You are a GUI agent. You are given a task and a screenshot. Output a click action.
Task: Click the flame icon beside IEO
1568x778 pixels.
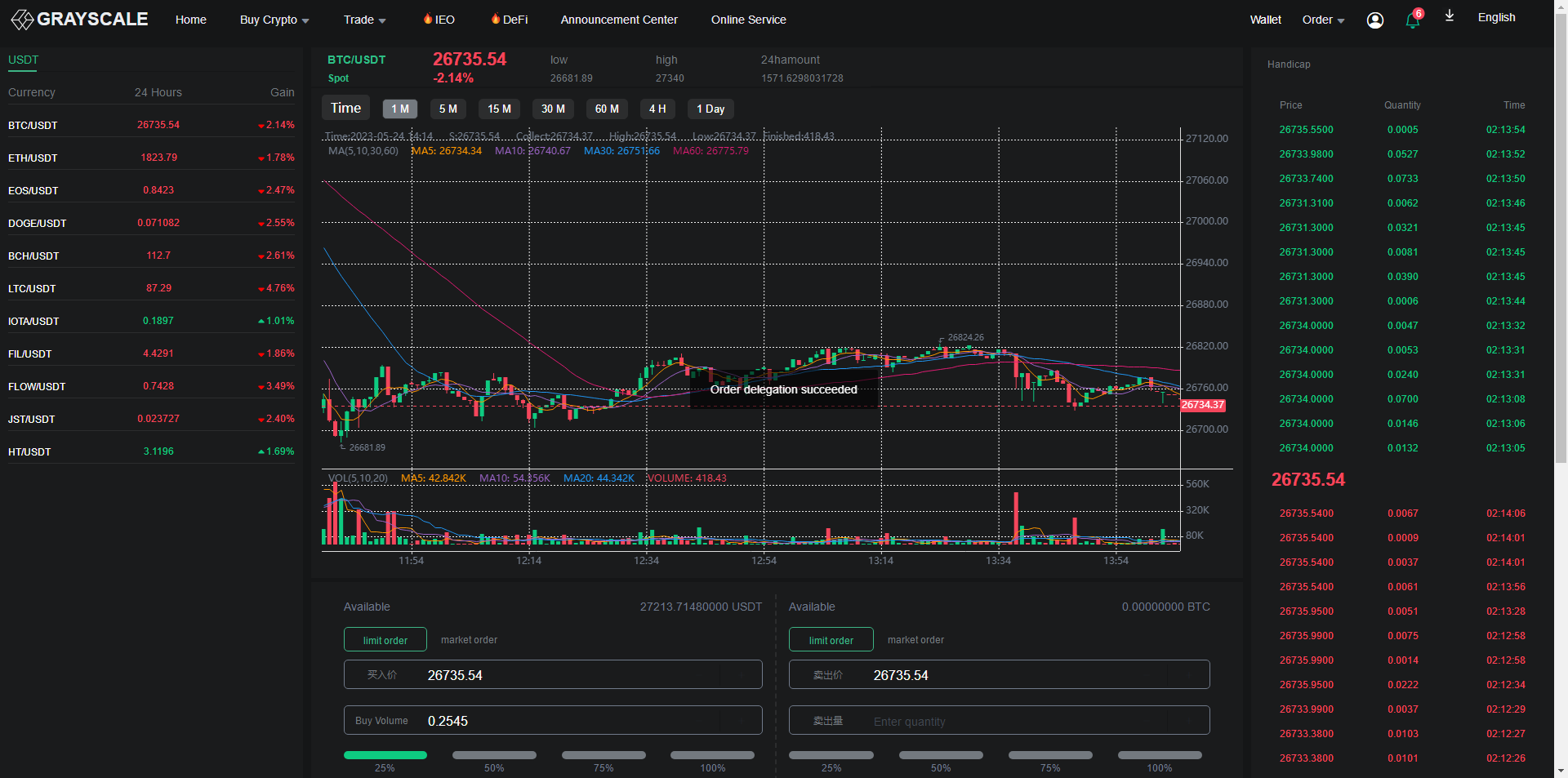pyautogui.click(x=427, y=19)
